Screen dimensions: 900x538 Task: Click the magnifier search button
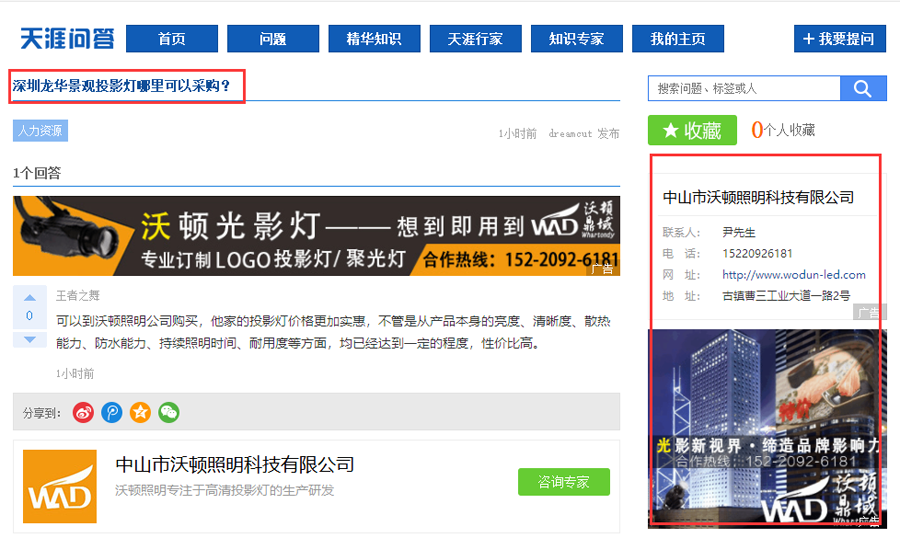tap(863, 88)
